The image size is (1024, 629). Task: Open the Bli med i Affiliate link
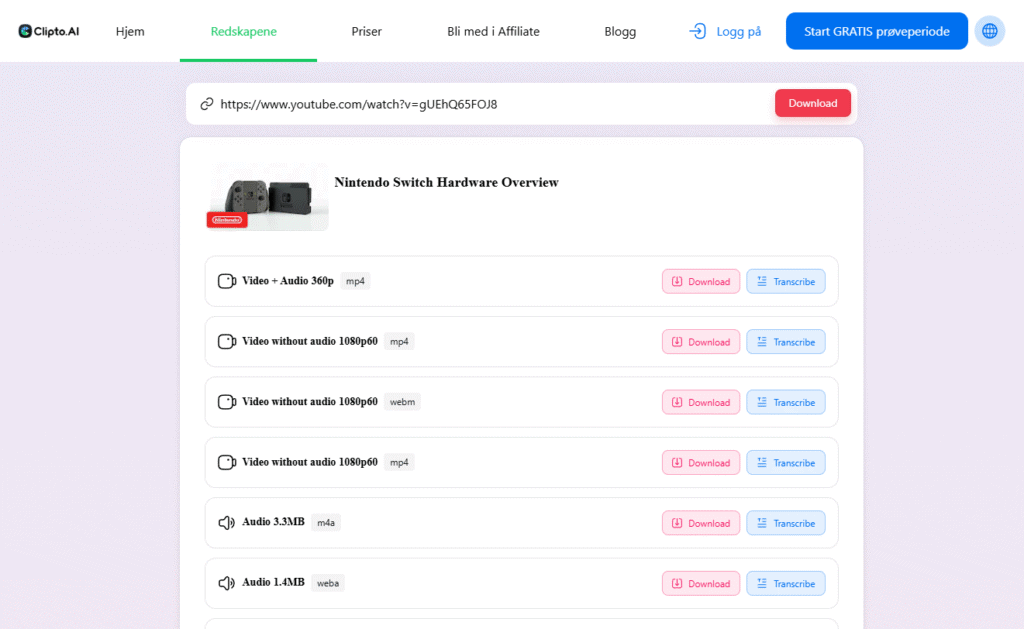point(493,31)
